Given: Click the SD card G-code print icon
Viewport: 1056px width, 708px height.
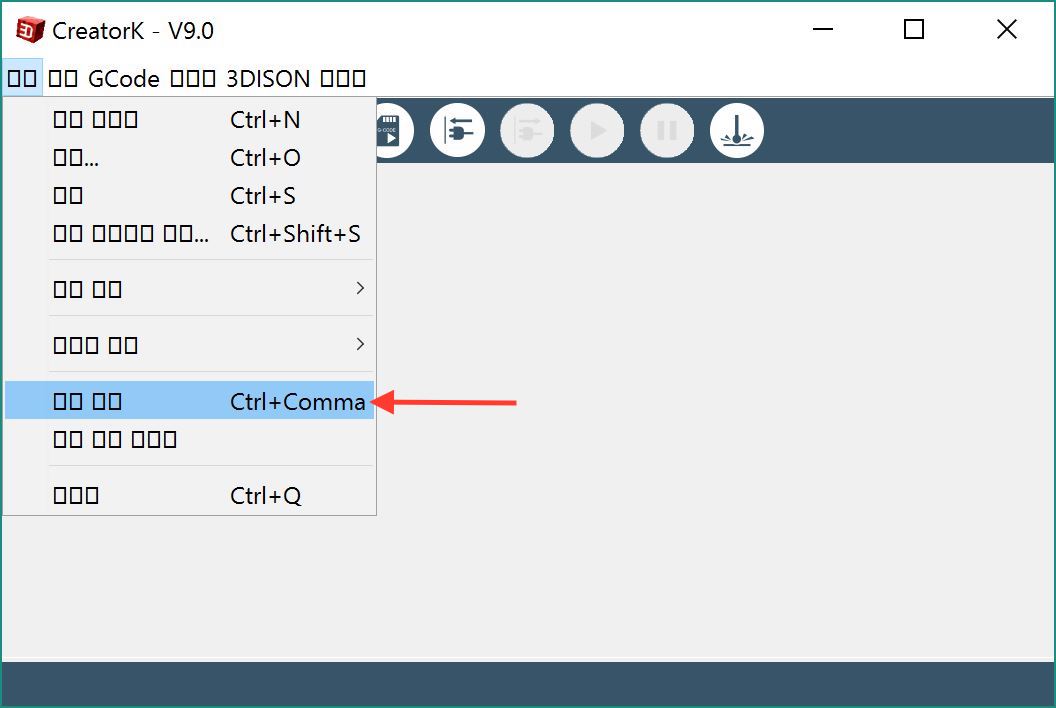Looking at the screenshot, I should [x=393, y=130].
